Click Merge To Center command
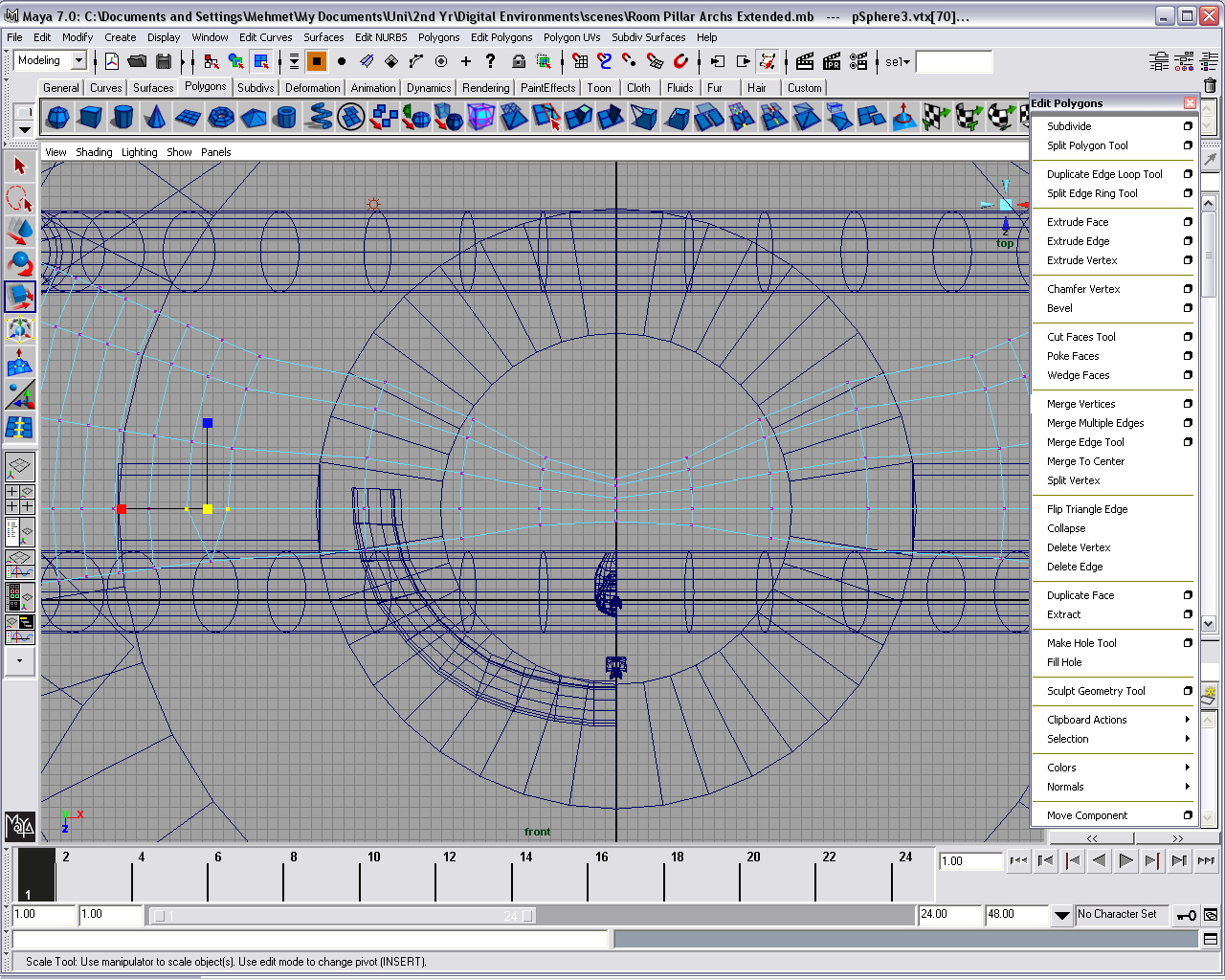1225x980 pixels. click(x=1085, y=461)
